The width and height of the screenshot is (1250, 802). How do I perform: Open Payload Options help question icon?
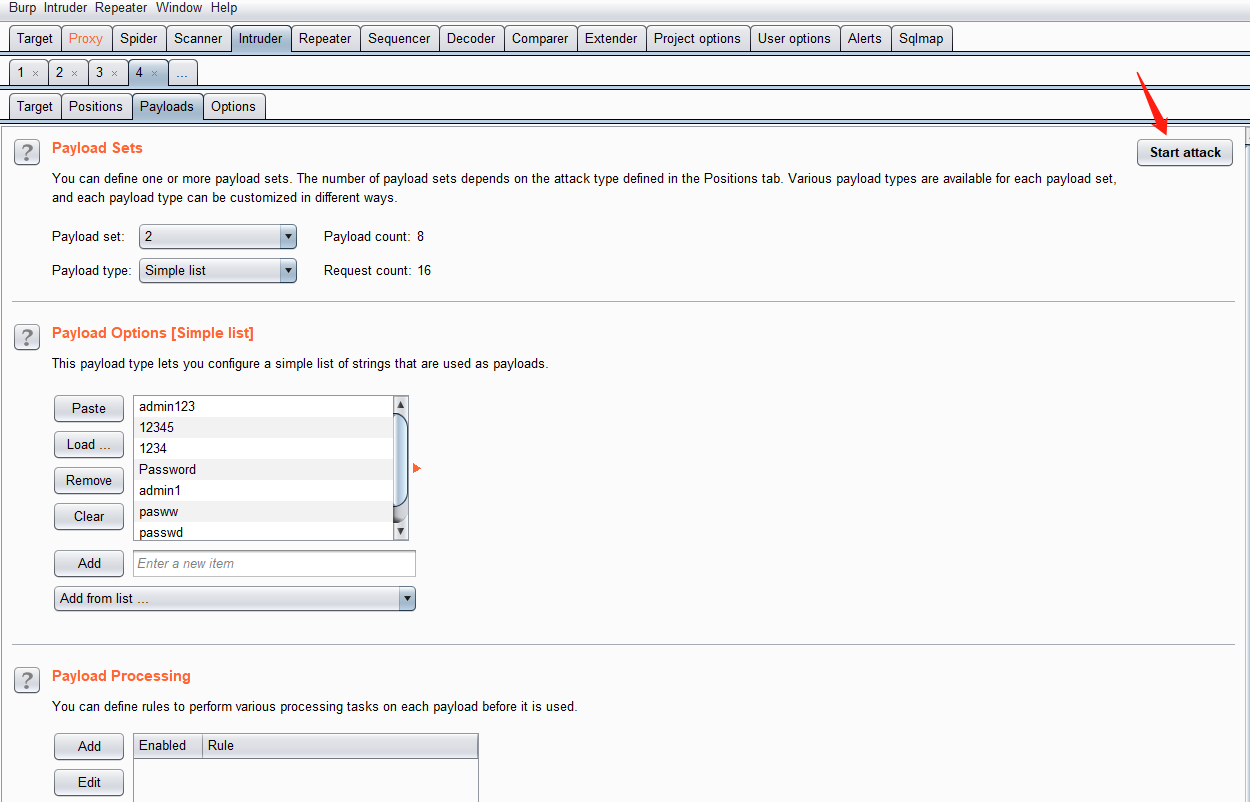coord(27,337)
